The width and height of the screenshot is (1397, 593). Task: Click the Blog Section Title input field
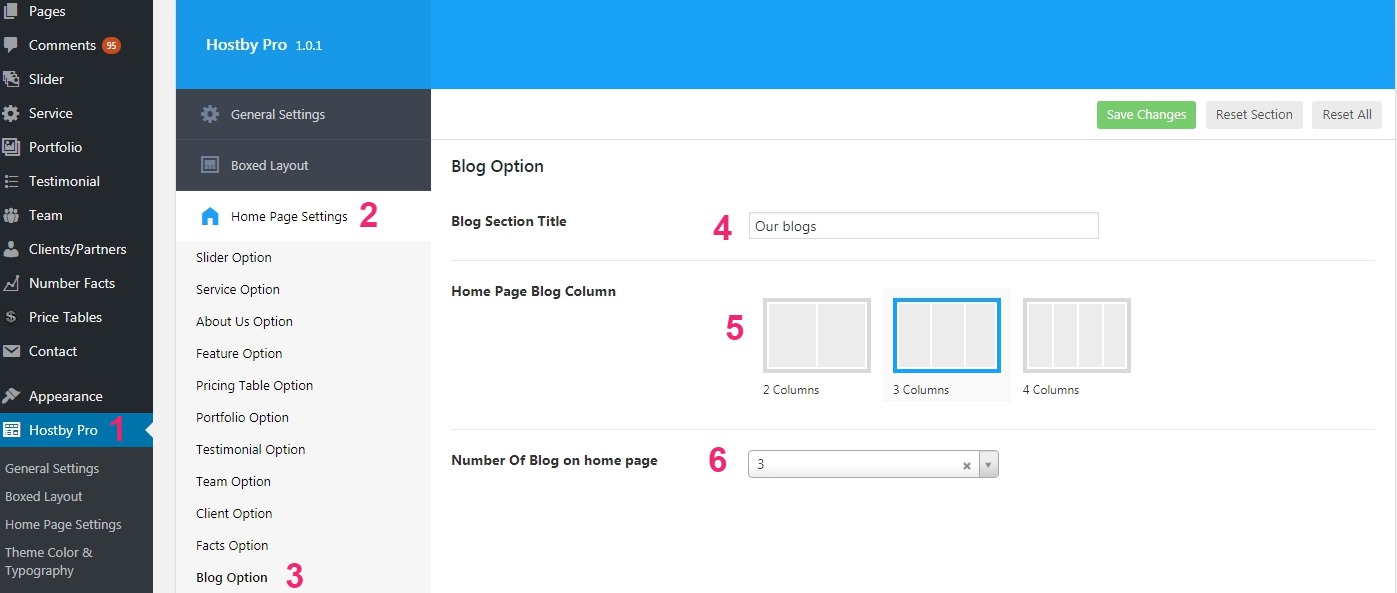923,226
